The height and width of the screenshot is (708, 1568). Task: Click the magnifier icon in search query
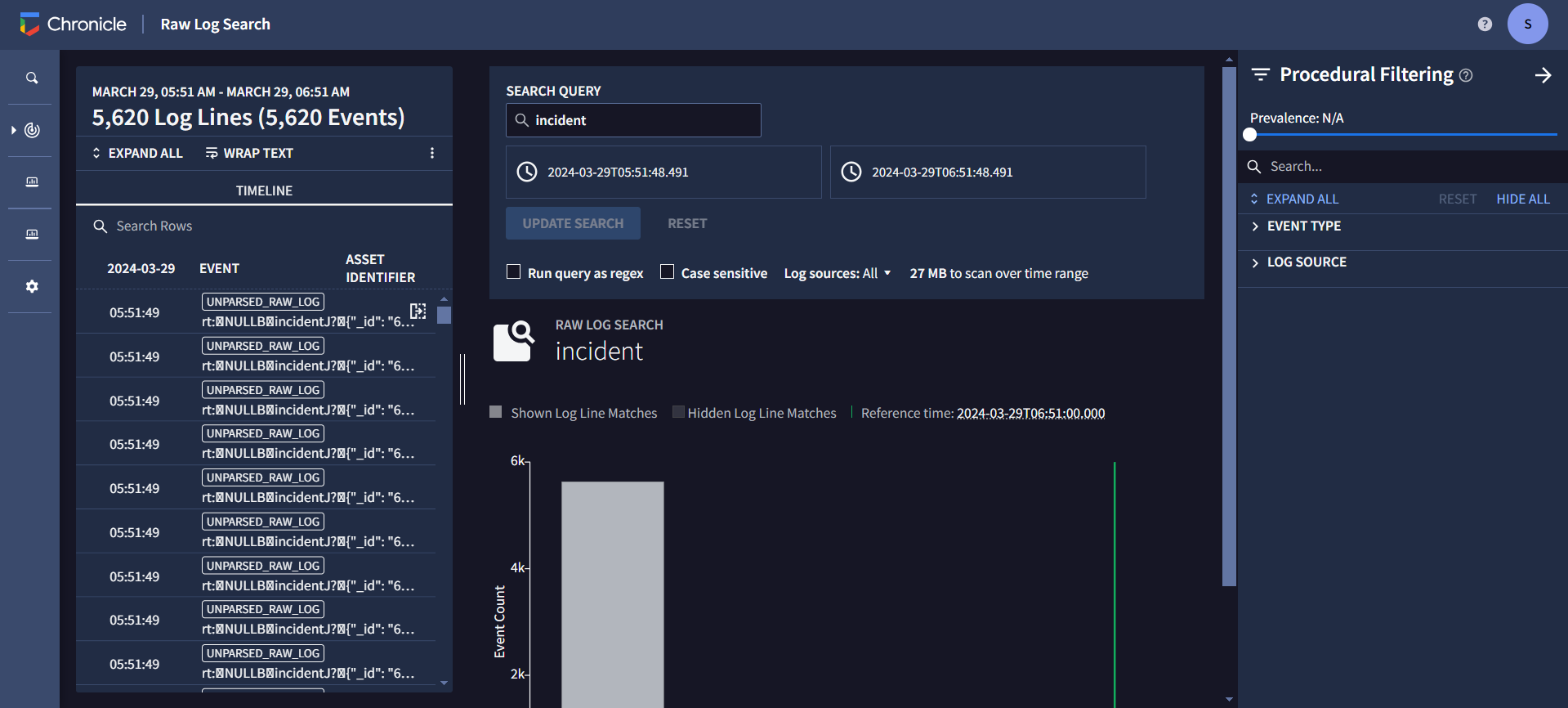pos(521,120)
